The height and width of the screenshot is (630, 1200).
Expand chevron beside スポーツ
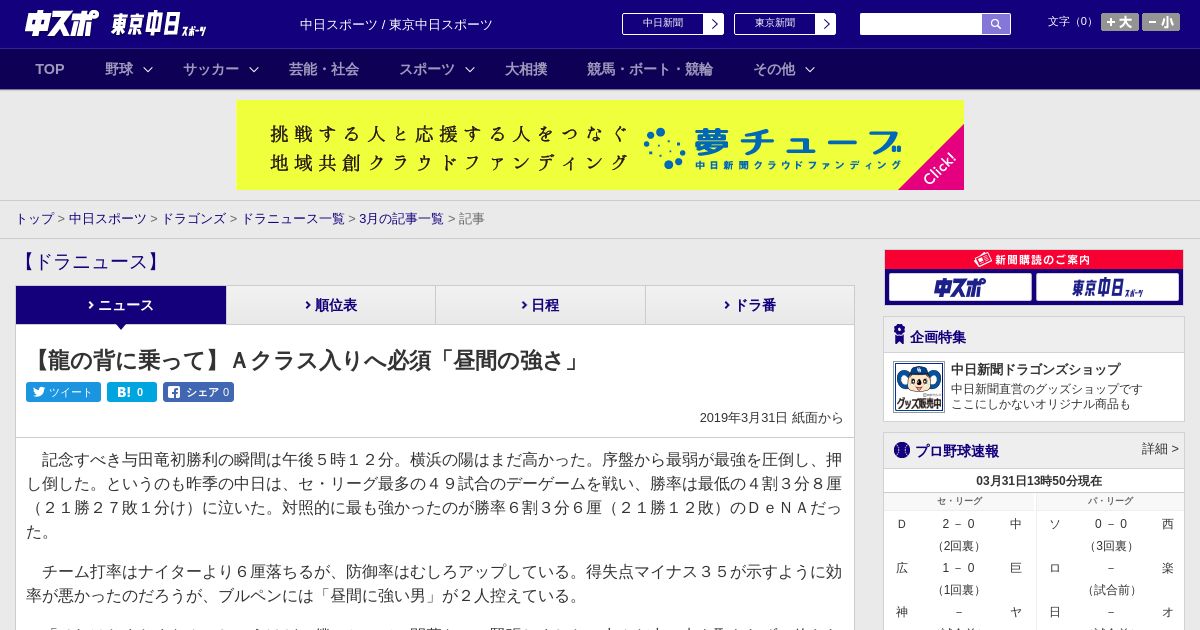point(470,69)
